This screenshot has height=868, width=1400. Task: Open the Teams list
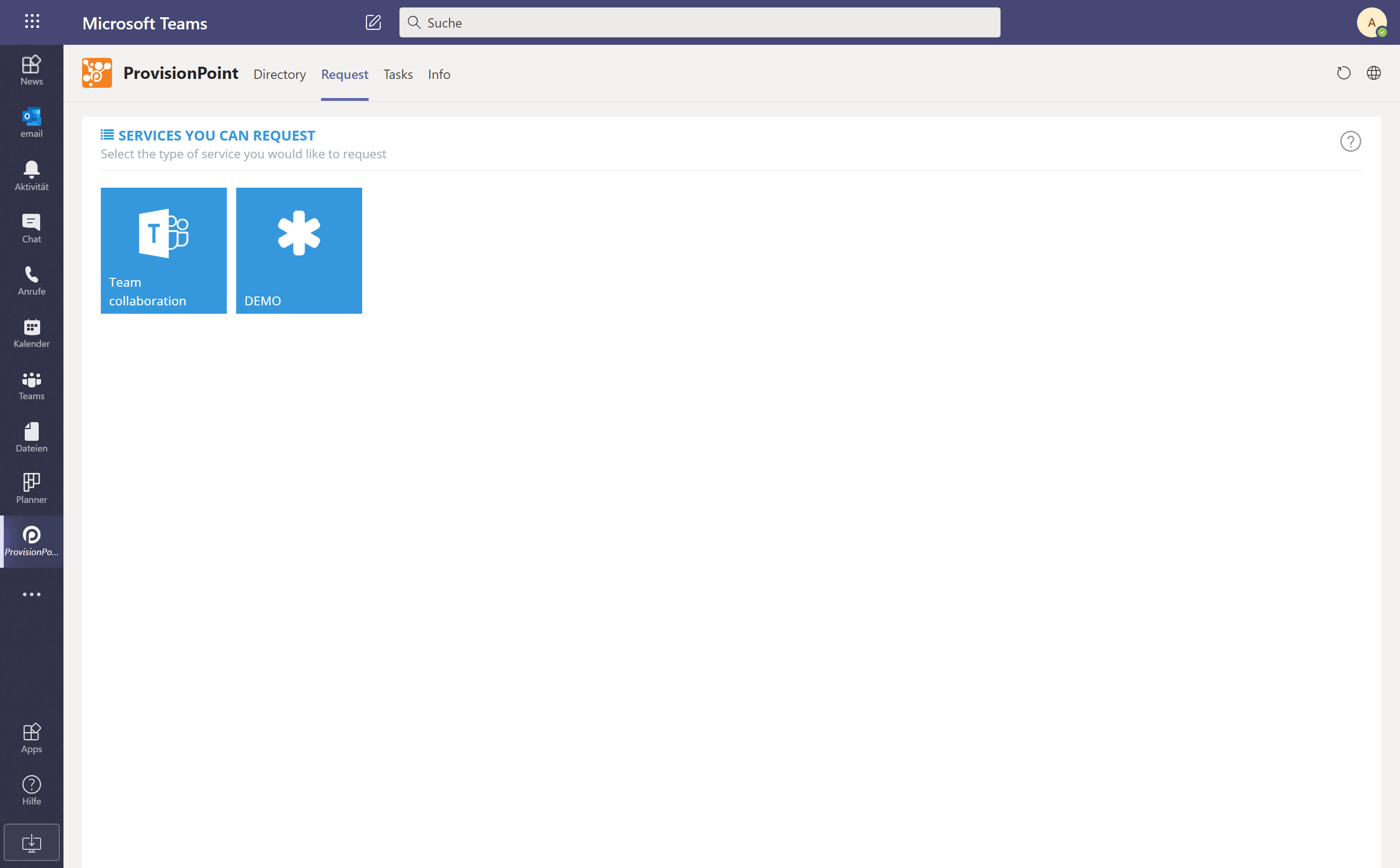tap(32, 385)
